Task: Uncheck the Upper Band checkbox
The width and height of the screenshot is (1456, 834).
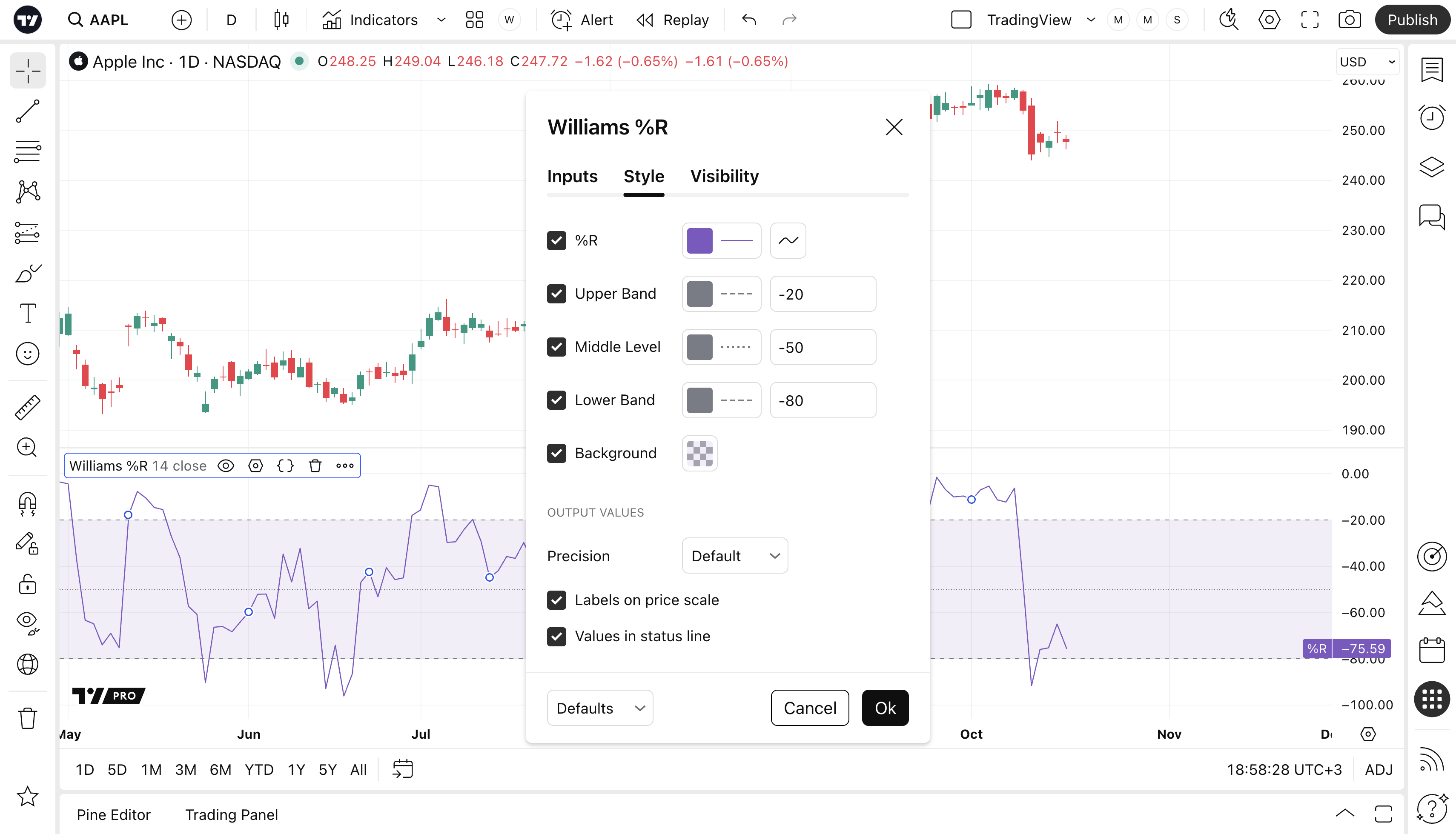Action: (556, 294)
